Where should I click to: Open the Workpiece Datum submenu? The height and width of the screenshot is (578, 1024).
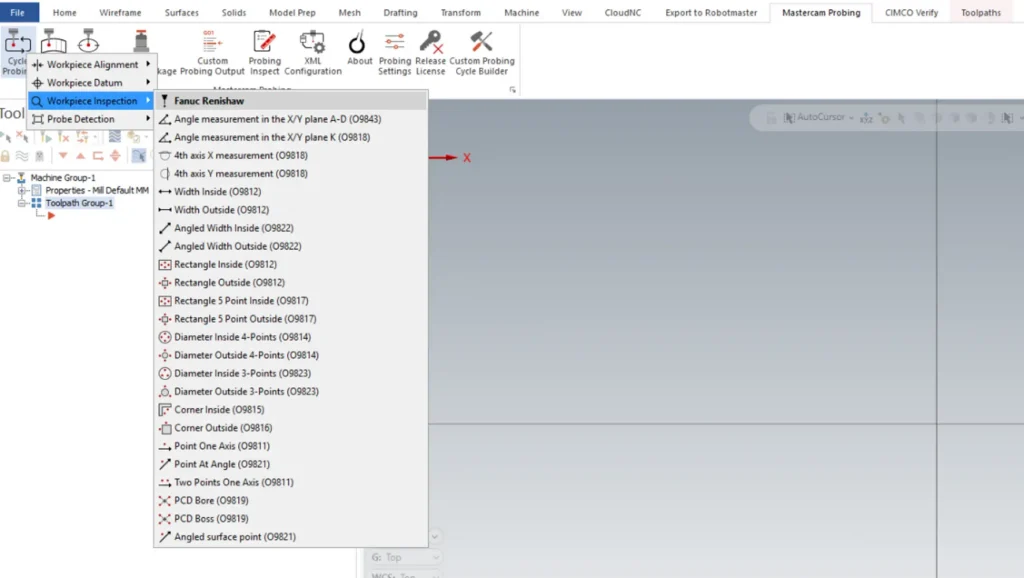[91, 83]
